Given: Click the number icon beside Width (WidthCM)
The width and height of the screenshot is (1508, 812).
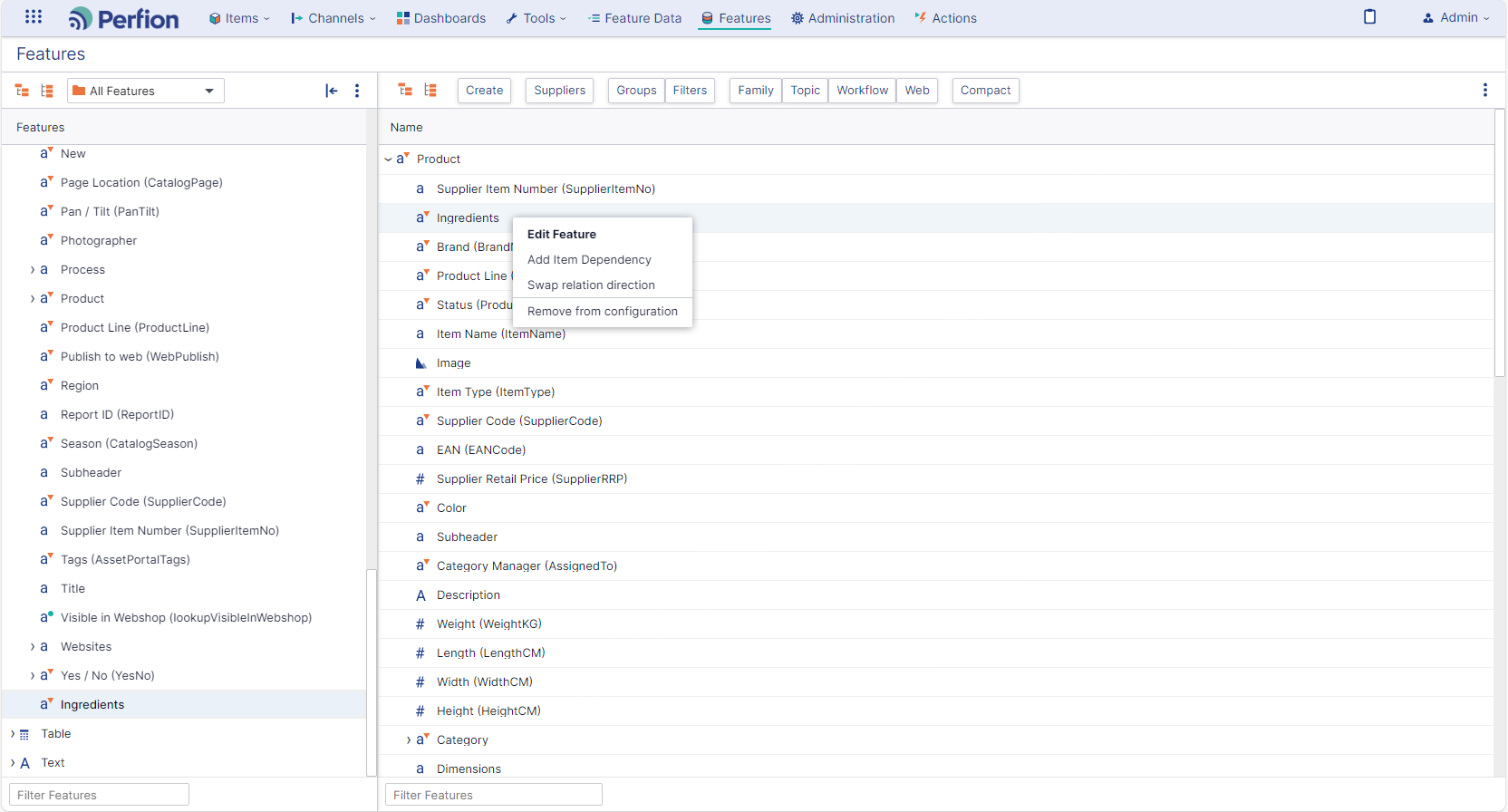Looking at the screenshot, I should tap(420, 682).
